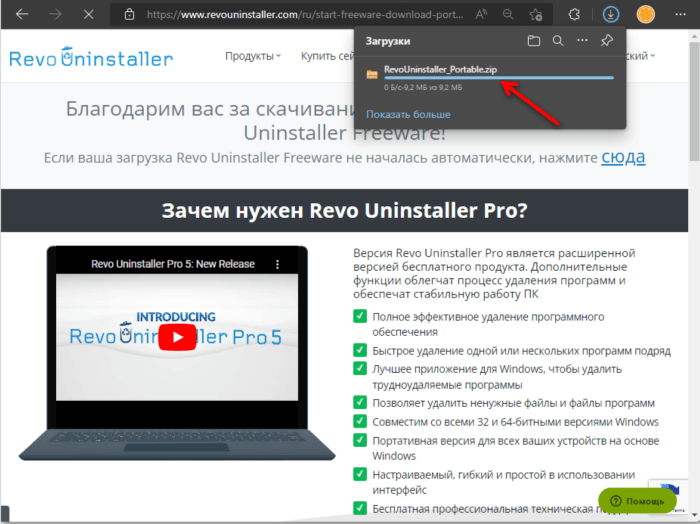Open more options in Загрузки panel
This screenshot has height=524, width=700.
582,40
